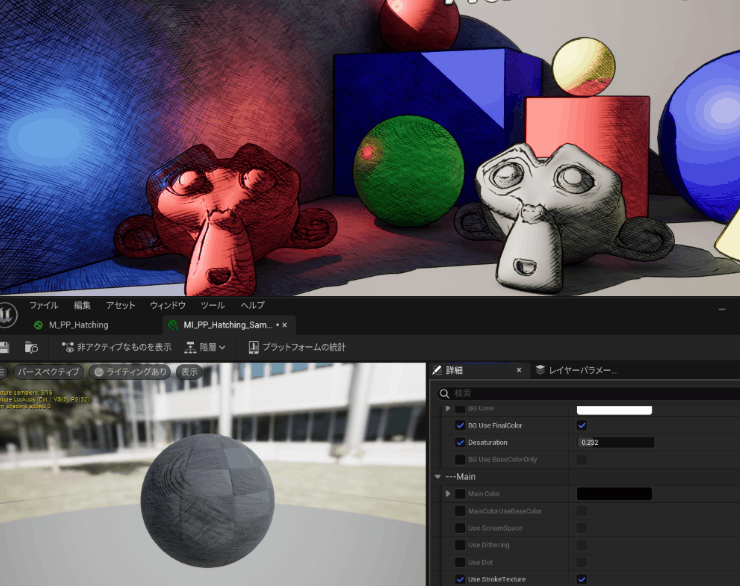Switch to the レイヤーパラメータ tab
The image size is (740, 586).
tap(577, 370)
